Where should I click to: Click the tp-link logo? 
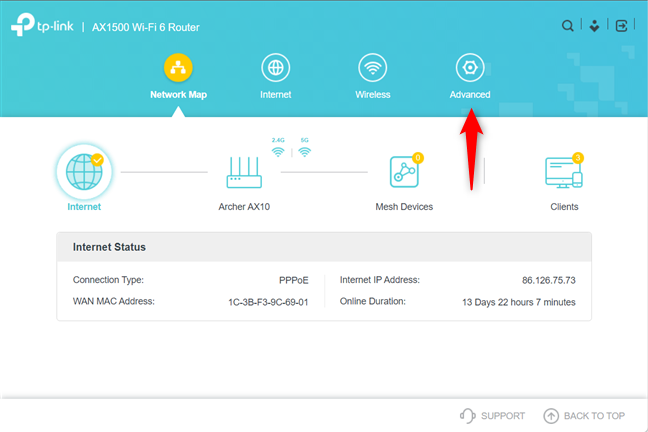tap(43, 25)
